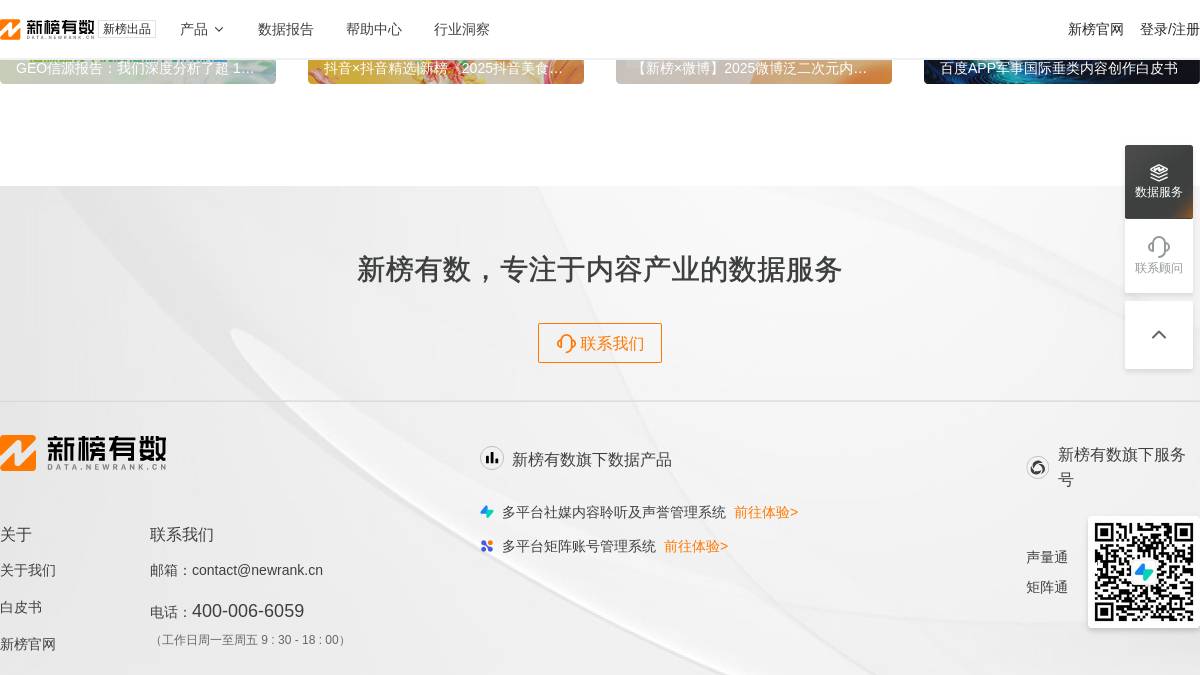Click the orange 联系我们 button
This screenshot has width=1200, height=675.
(x=600, y=343)
